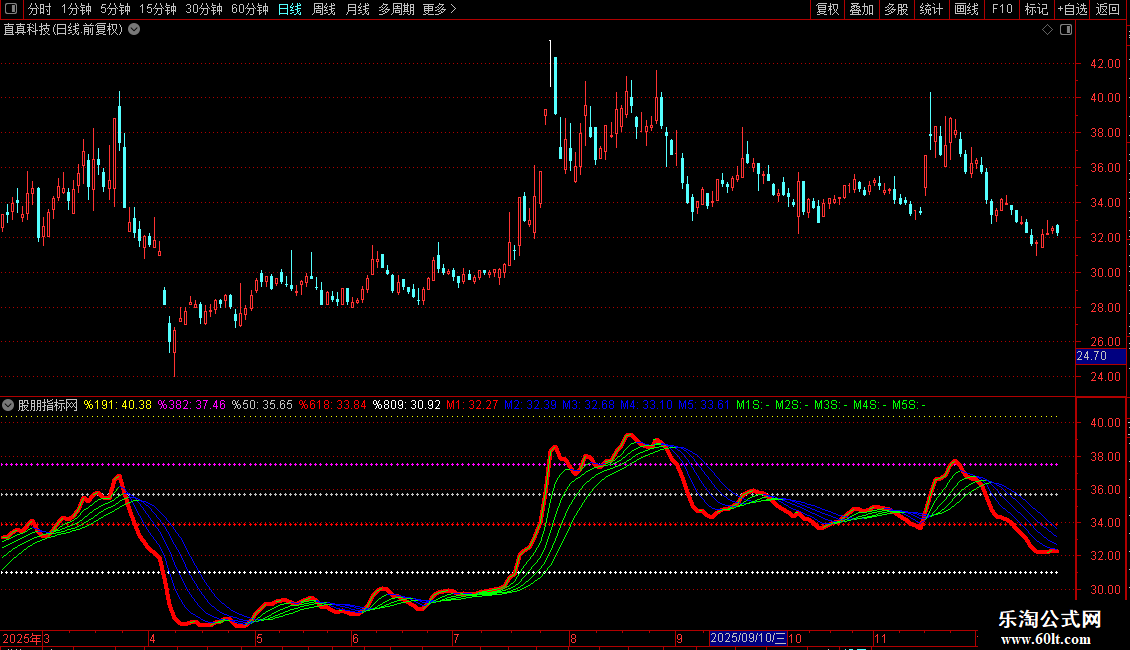Expand the 更多 periods menu
The height and width of the screenshot is (650, 1130).
439,9
